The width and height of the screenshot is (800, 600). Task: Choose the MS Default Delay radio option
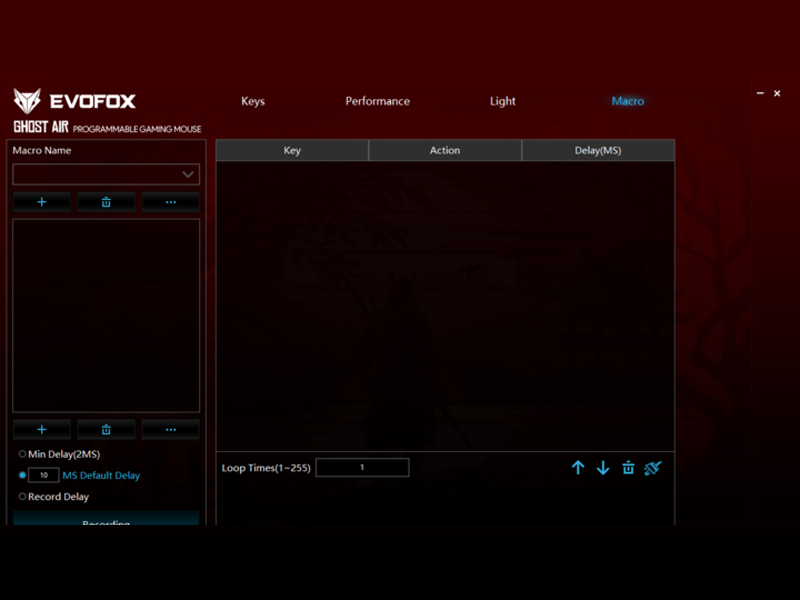(x=23, y=475)
